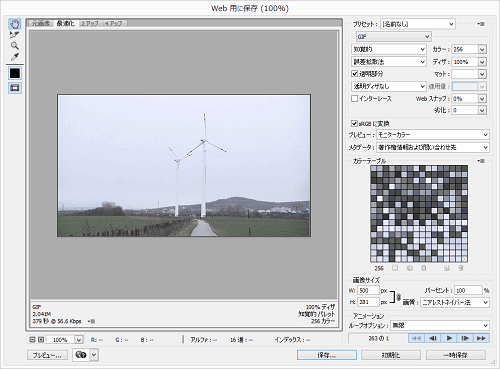Open the download speed preview menu icon

[x=91, y=321]
